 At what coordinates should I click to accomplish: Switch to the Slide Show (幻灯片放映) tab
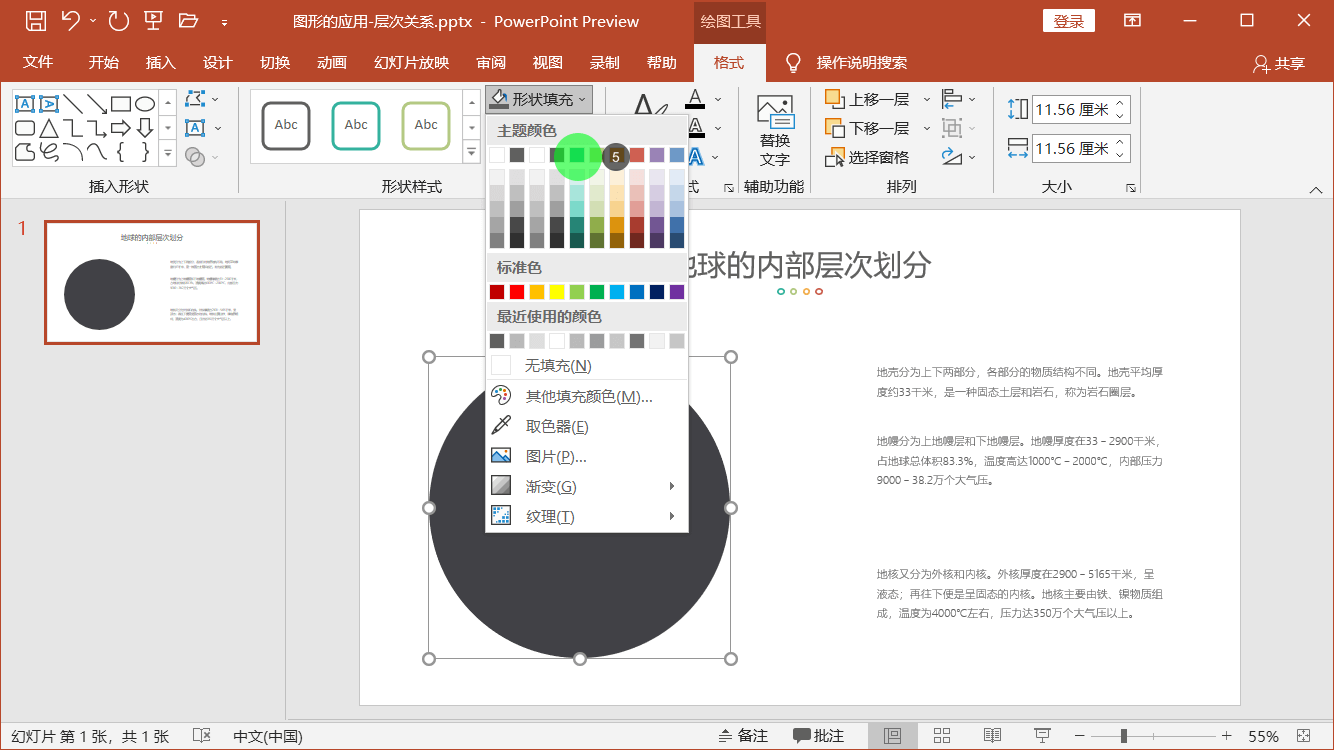click(x=411, y=62)
